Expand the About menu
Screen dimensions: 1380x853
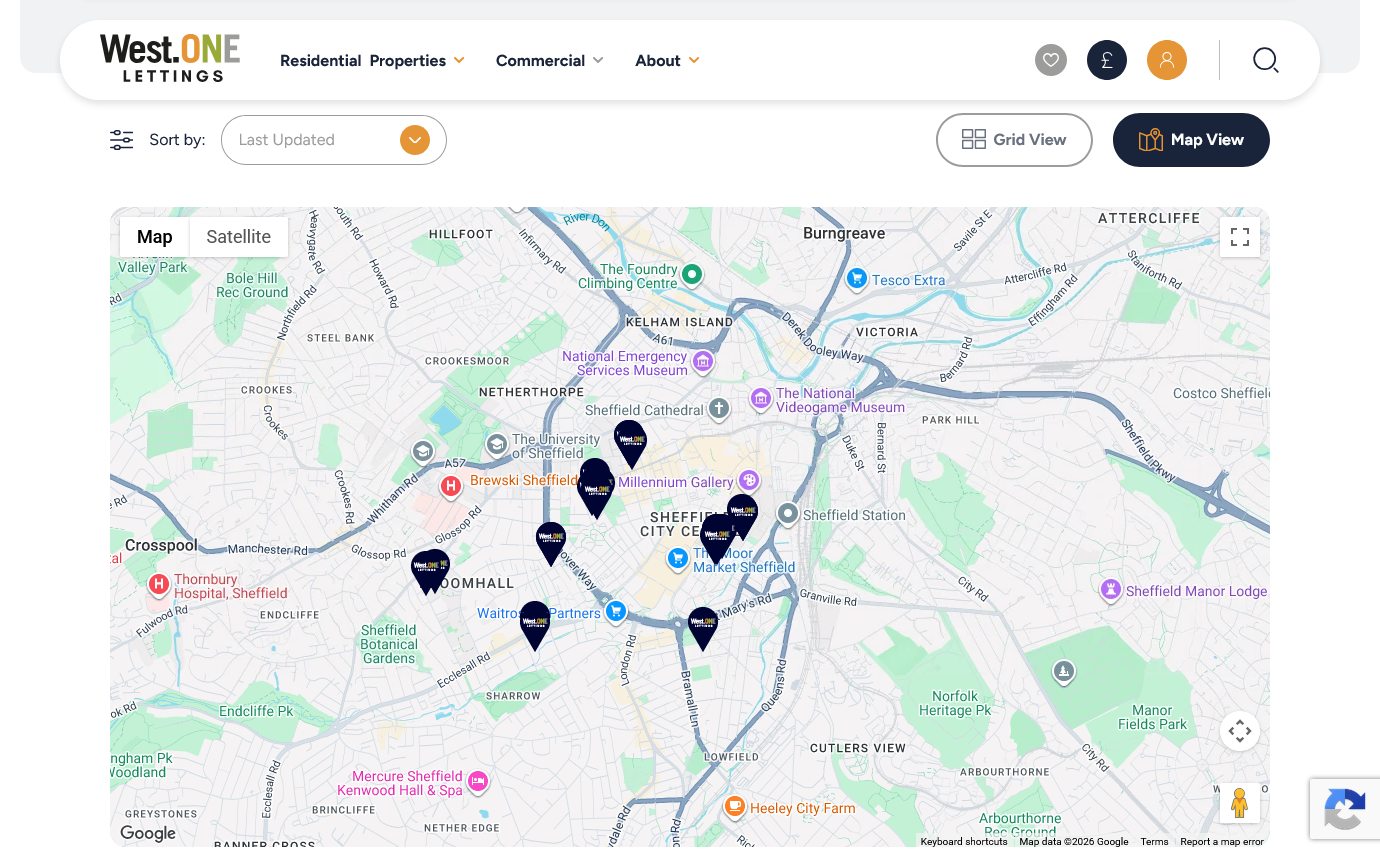pyautogui.click(x=667, y=60)
